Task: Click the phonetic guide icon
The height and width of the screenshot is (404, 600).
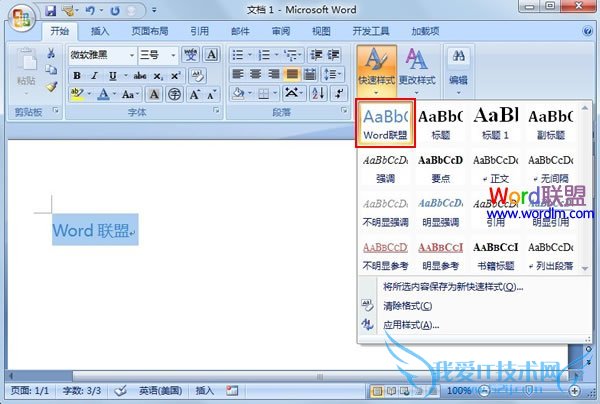Action: point(191,55)
